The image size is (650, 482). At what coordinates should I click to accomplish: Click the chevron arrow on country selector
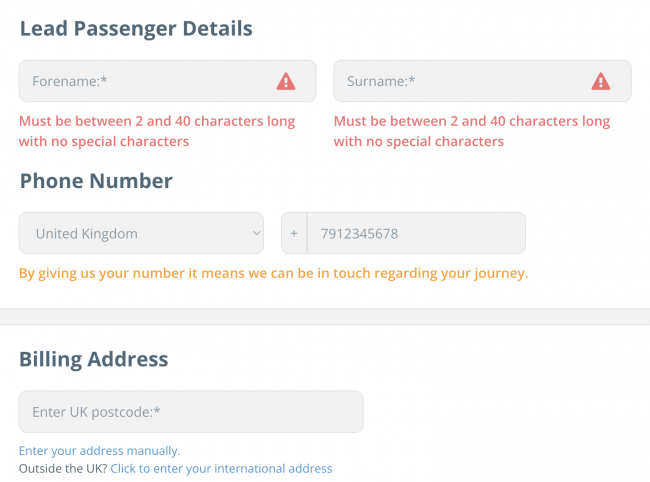pos(256,233)
